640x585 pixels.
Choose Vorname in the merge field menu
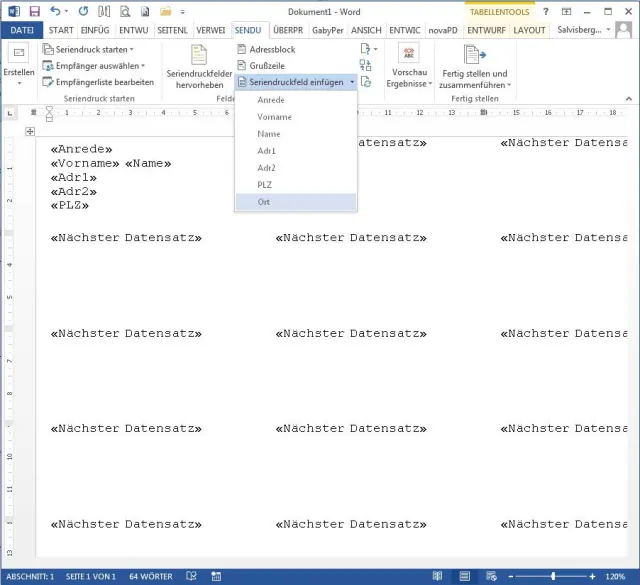tap(274, 117)
